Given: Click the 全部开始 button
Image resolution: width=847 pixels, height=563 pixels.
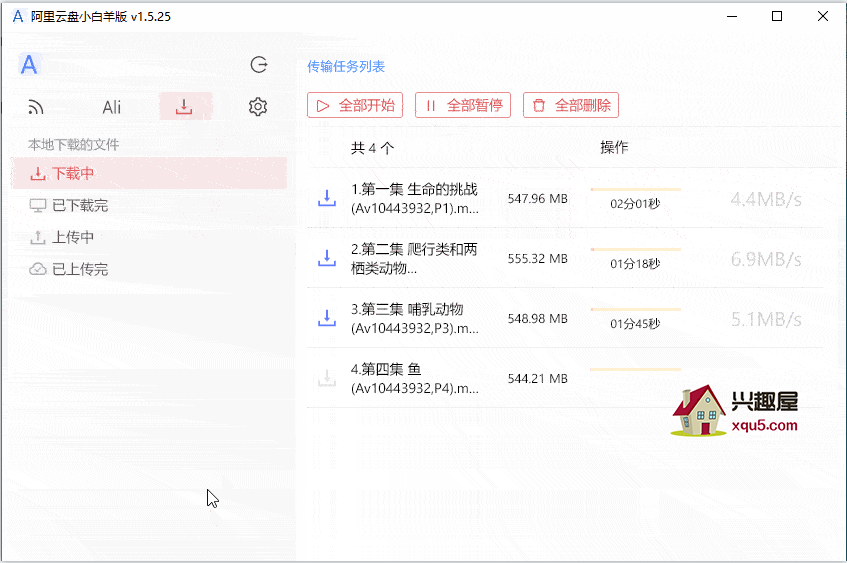Looking at the screenshot, I should [x=355, y=105].
